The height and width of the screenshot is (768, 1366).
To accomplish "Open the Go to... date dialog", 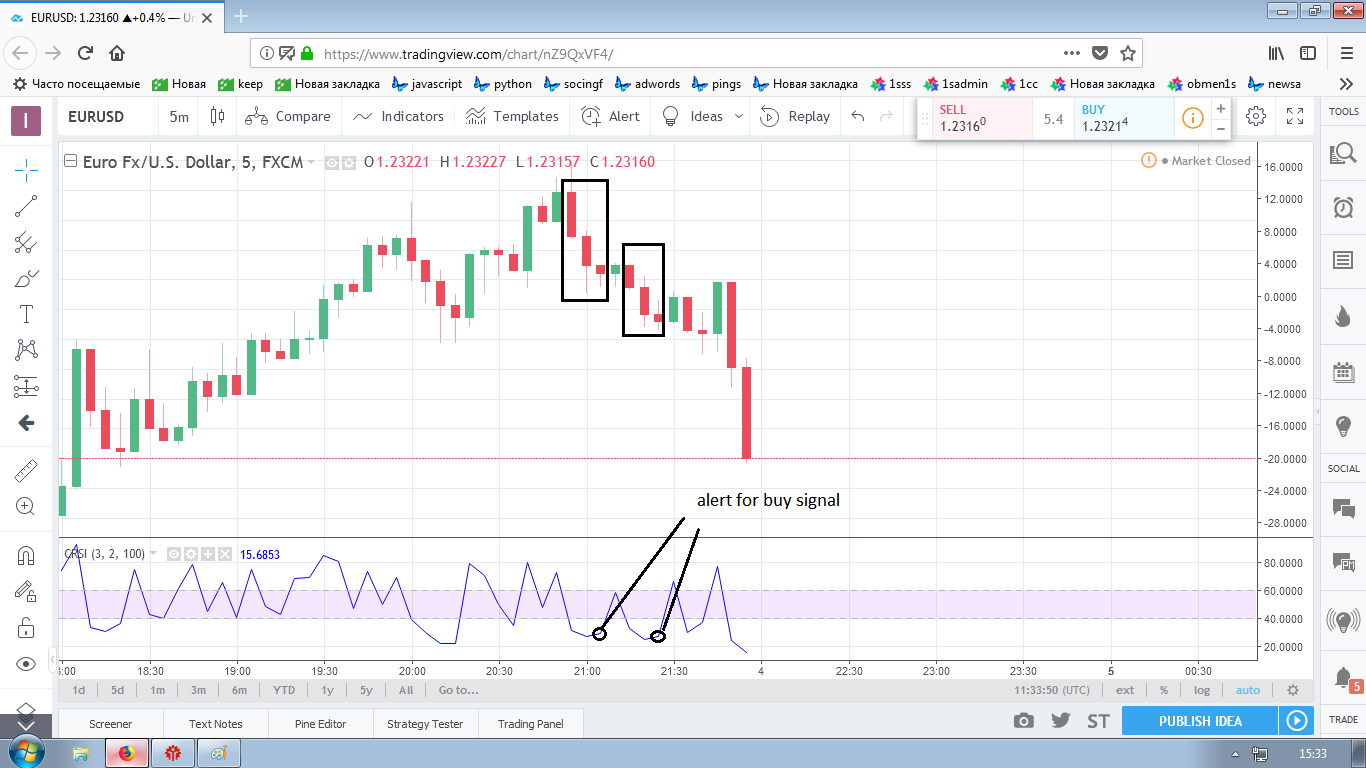I will tap(458, 689).
